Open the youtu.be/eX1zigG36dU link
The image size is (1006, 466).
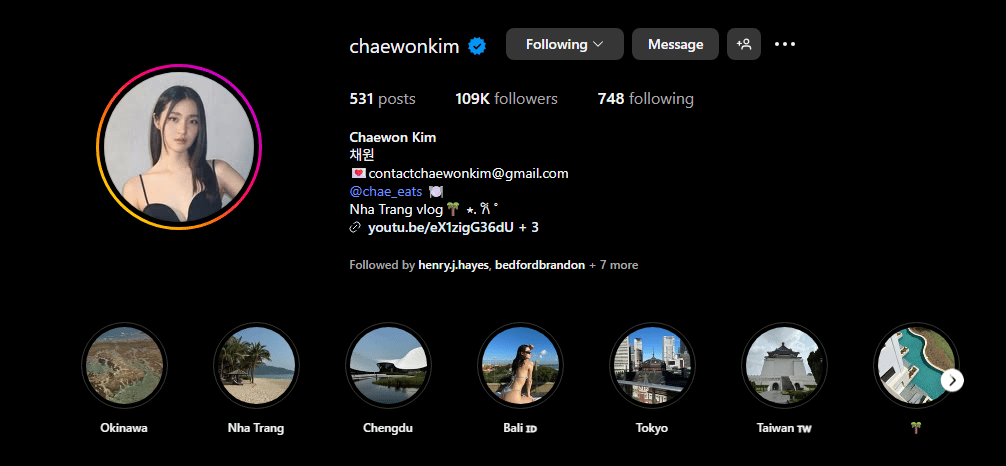[440, 227]
